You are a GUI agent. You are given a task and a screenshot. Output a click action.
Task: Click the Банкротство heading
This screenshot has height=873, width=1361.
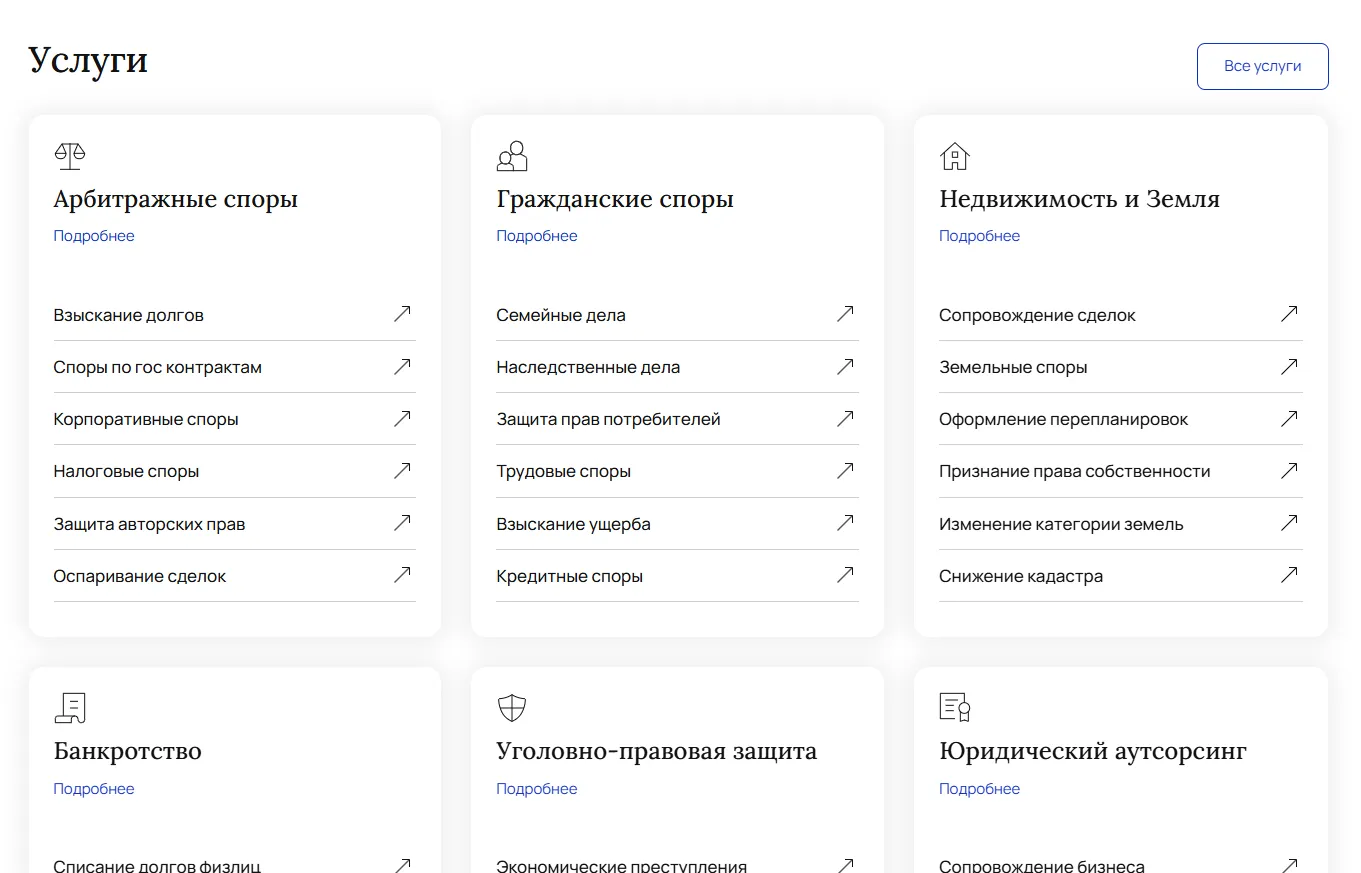tap(128, 751)
